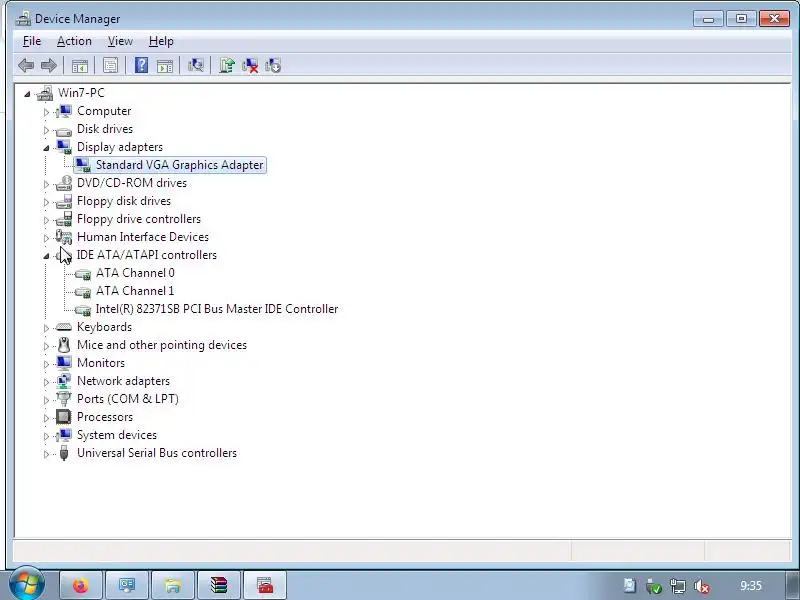Click the Disable device down-arrow icon
The image size is (800, 600).
(x=273, y=65)
